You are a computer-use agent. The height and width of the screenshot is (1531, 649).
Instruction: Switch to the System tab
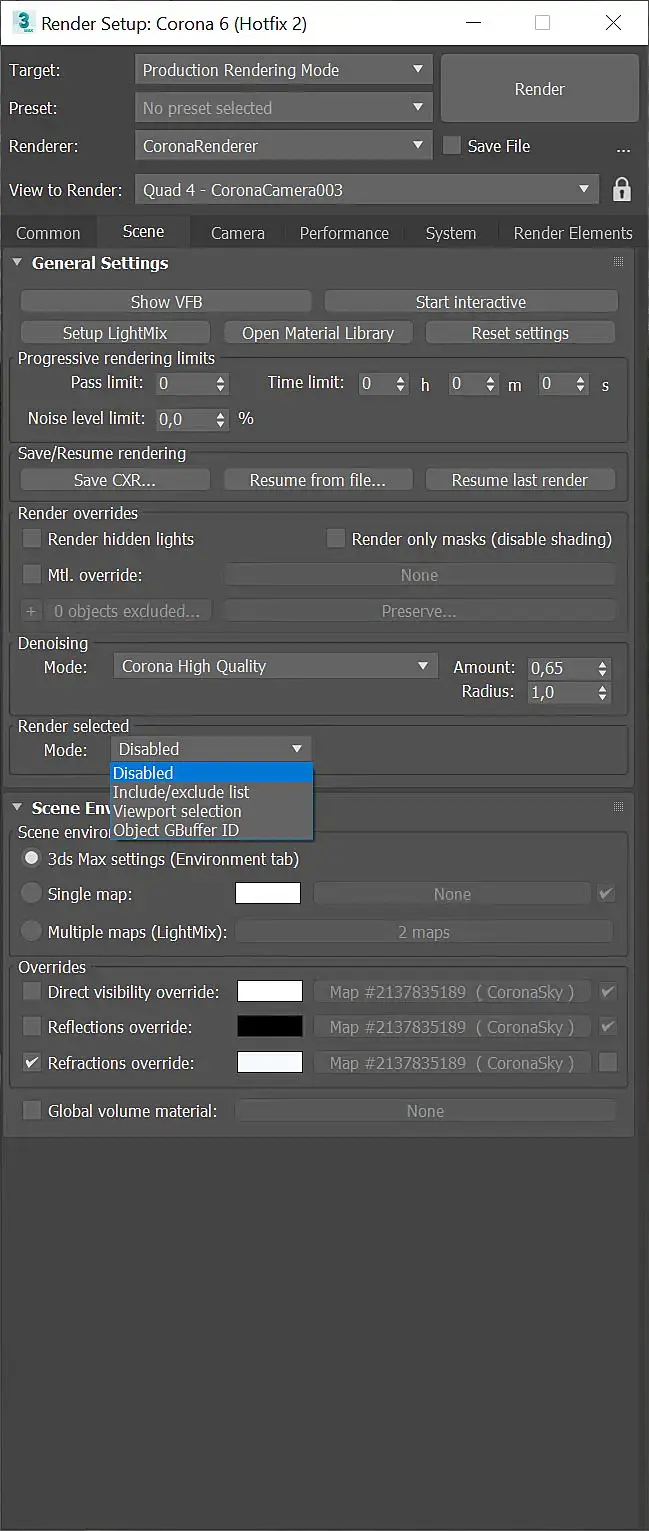[451, 233]
